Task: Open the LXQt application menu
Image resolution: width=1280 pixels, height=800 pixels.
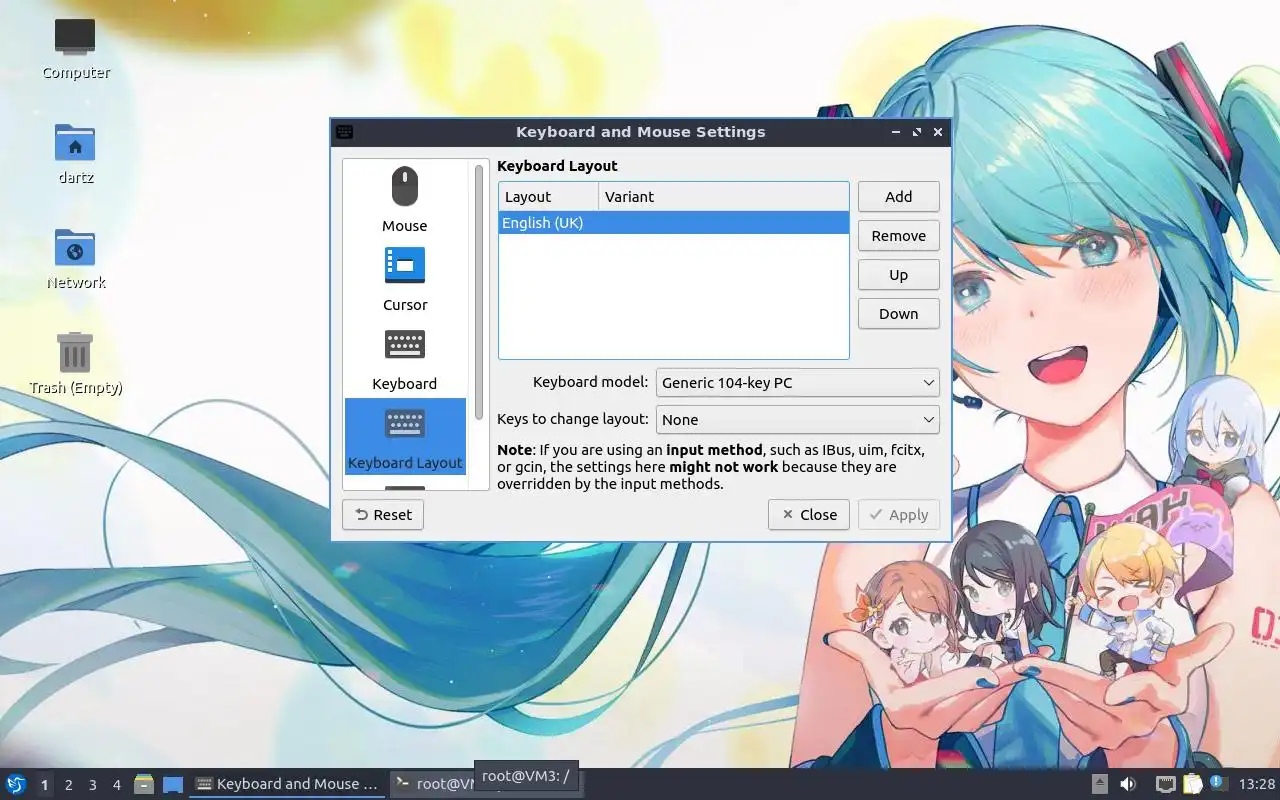Action: point(16,784)
